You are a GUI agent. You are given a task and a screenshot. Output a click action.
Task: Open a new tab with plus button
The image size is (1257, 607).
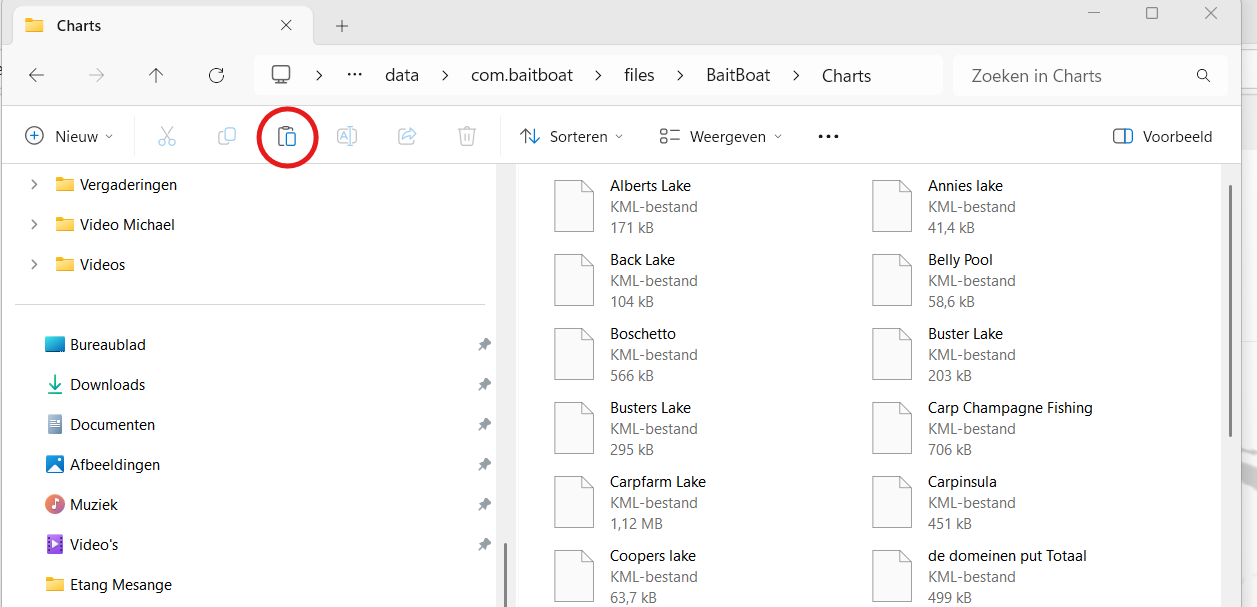click(x=342, y=26)
